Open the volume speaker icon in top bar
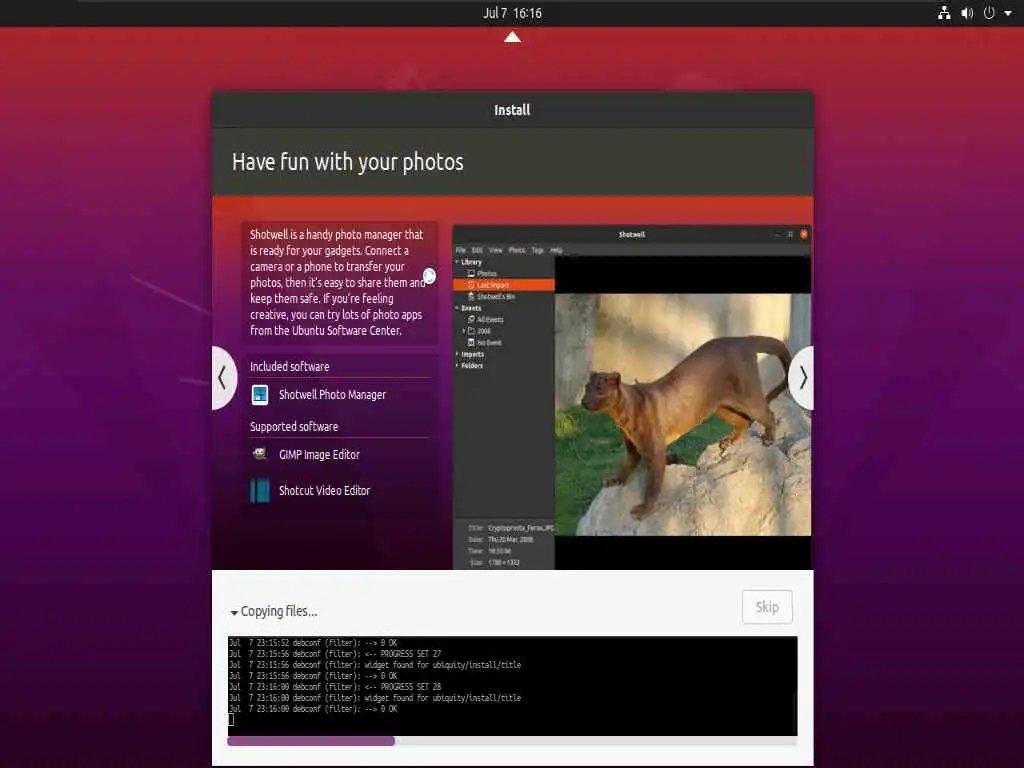This screenshot has width=1024, height=768. pos(967,13)
